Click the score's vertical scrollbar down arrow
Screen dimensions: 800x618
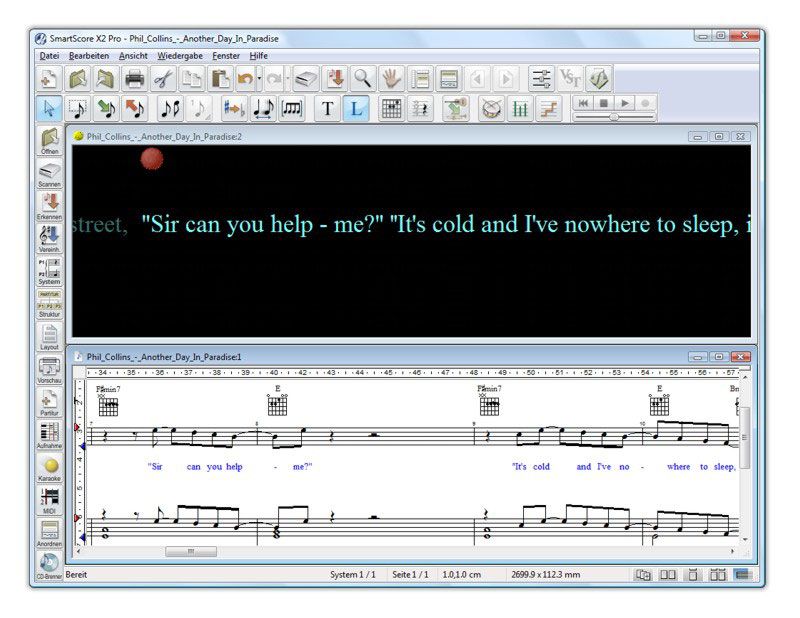(745, 539)
